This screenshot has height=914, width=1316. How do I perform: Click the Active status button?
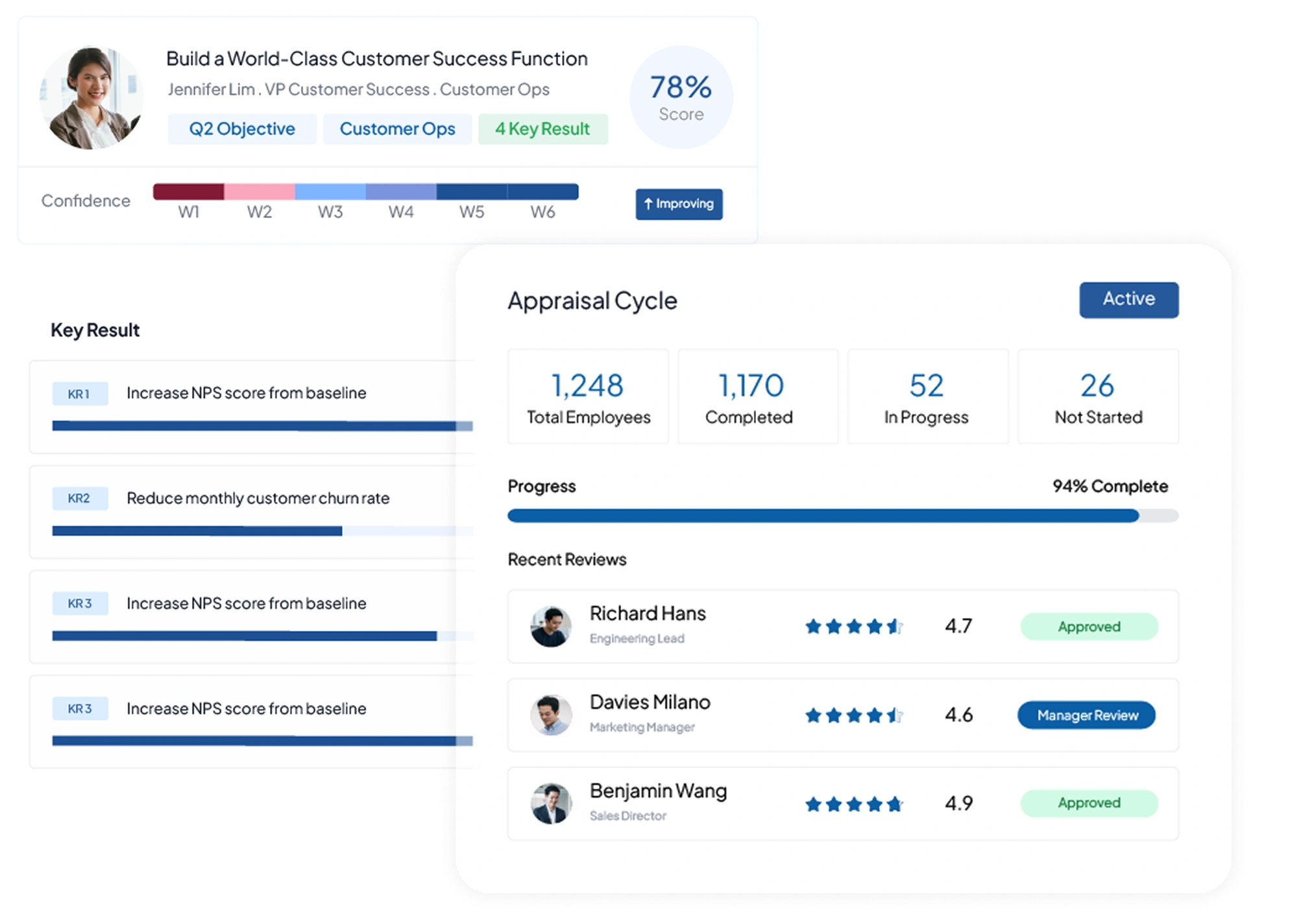click(1128, 299)
